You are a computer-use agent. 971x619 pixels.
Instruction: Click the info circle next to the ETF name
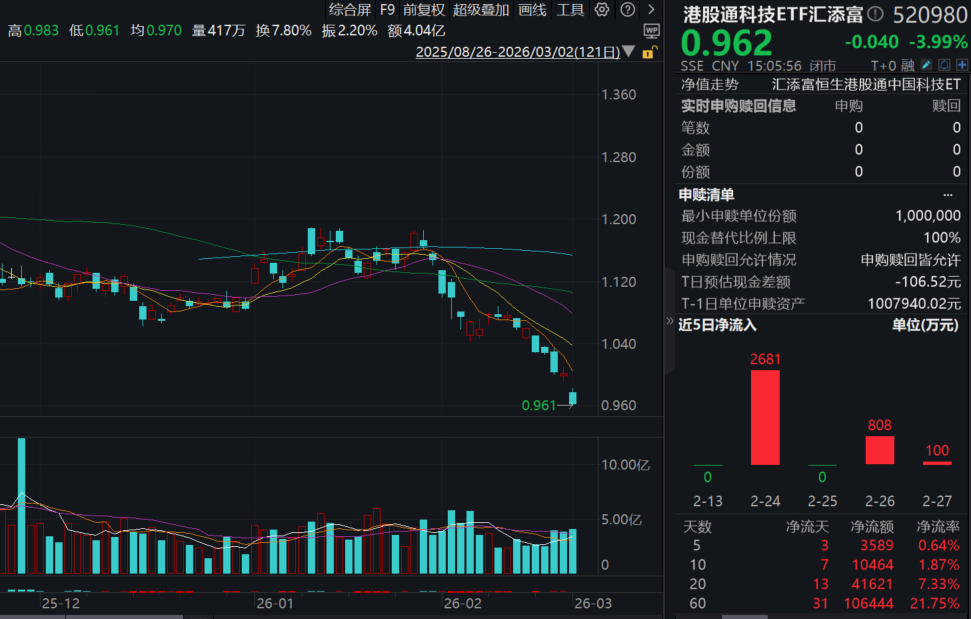pyautogui.click(x=875, y=14)
